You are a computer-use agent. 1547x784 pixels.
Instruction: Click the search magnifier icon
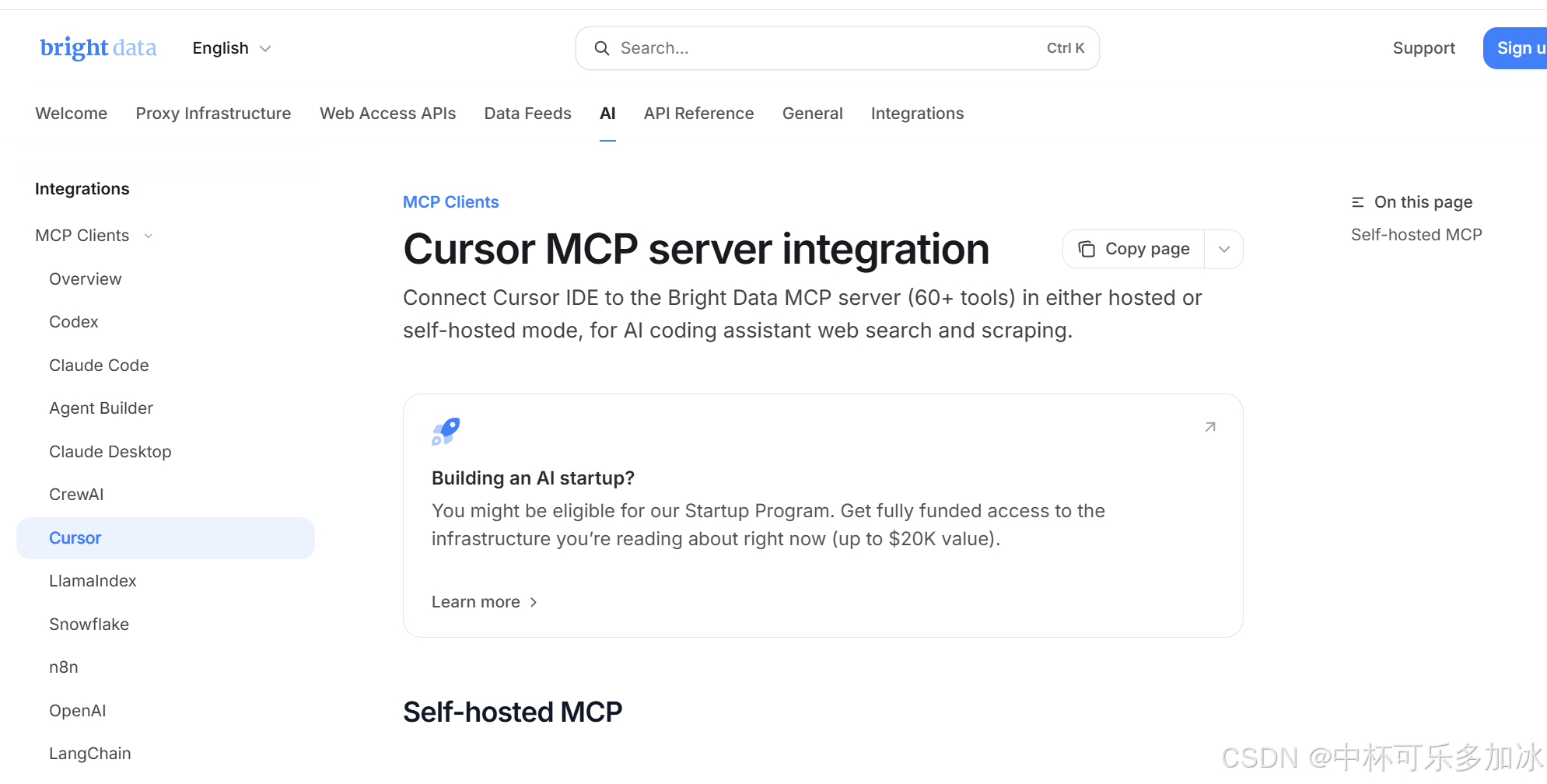point(602,48)
